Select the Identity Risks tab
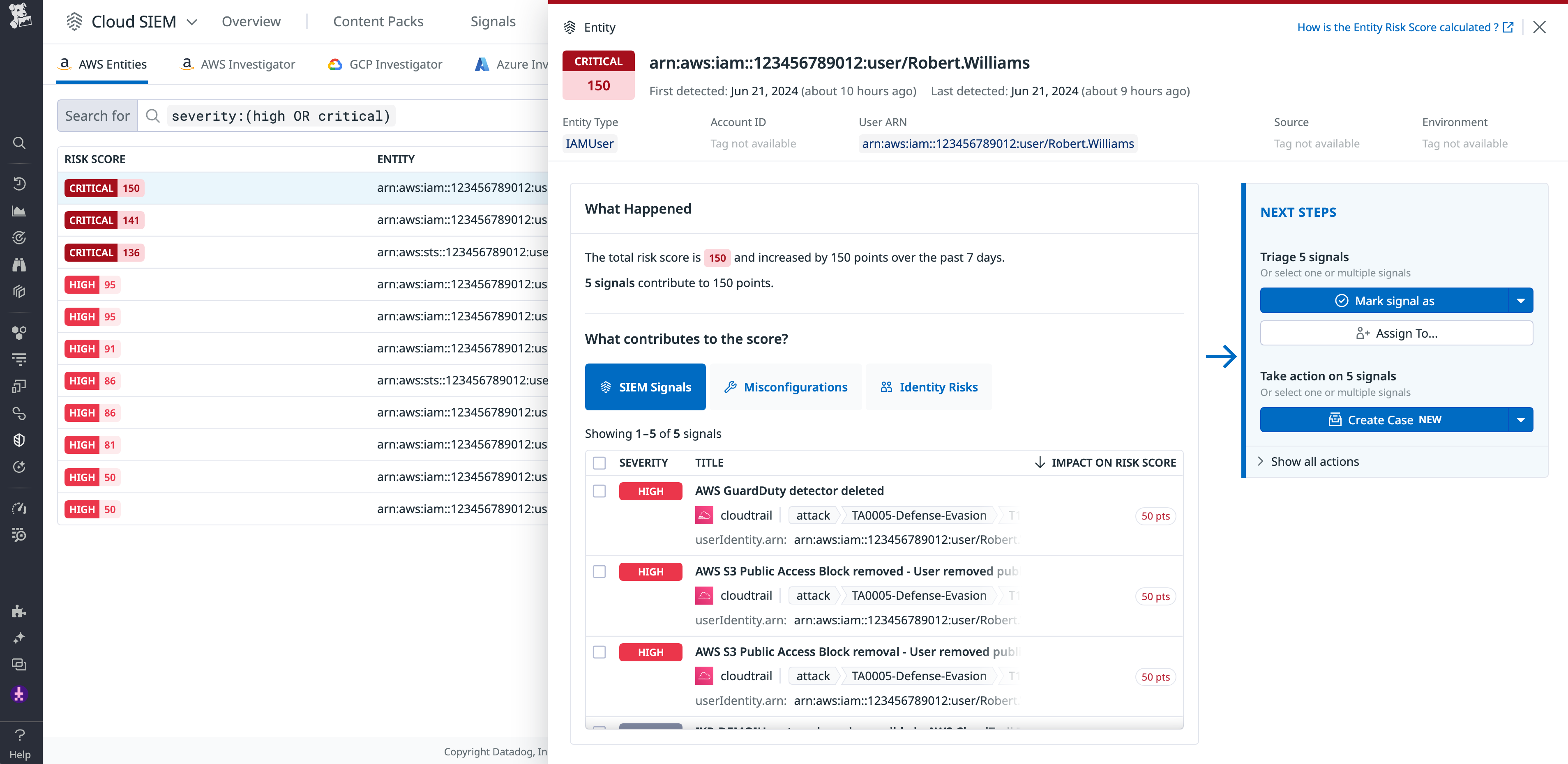 (x=929, y=387)
